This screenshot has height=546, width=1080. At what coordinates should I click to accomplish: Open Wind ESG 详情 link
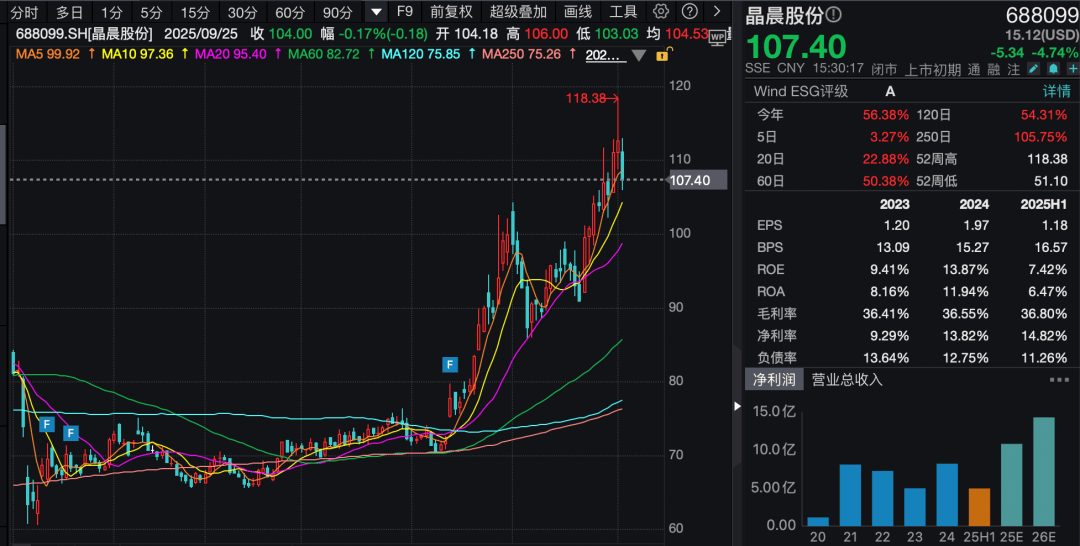coord(1051,91)
